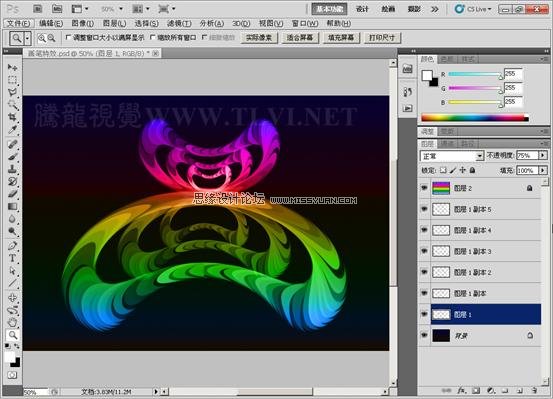Select the Gradient tool
This screenshot has width=553, height=399.
(x=12, y=206)
